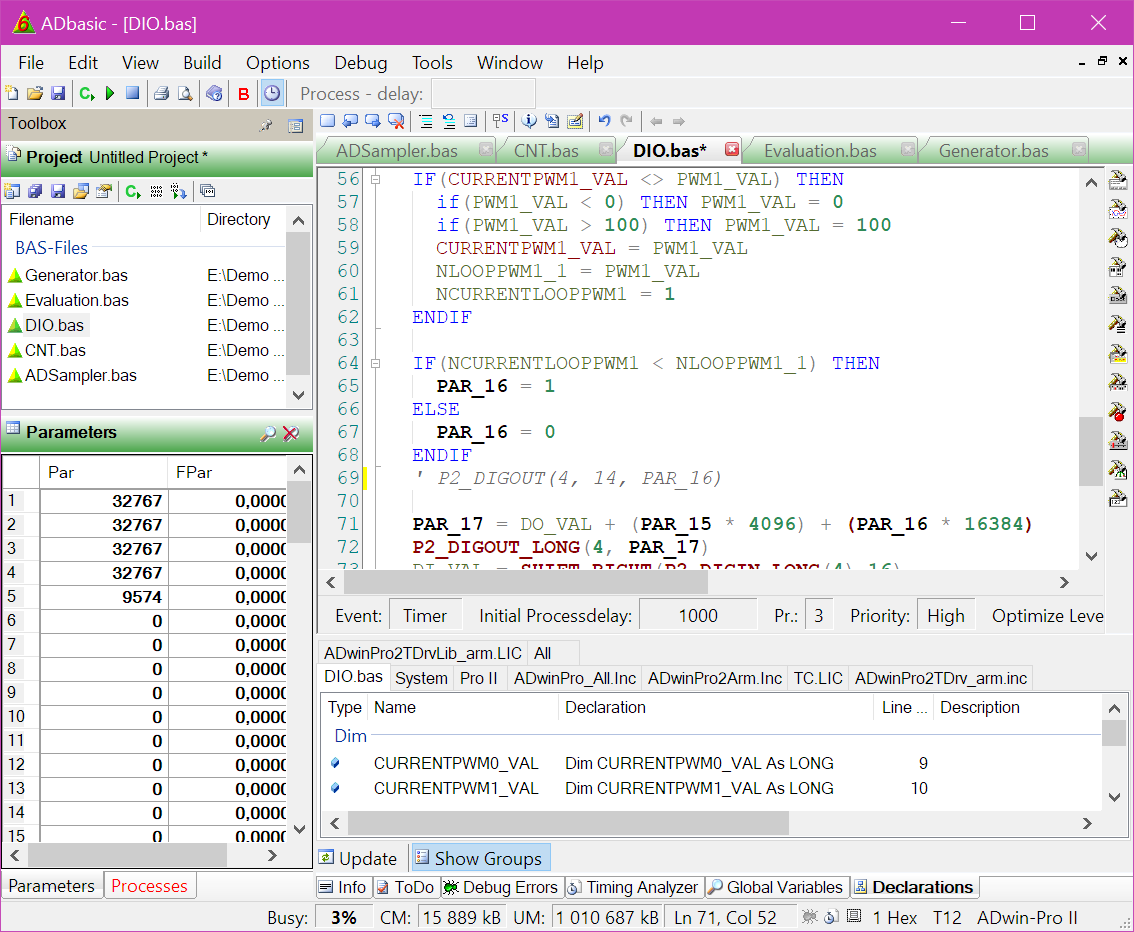Image resolution: width=1134 pixels, height=932 pixels.
Task: Click the code editor horizontal scrollbar thumb
Action: (x=526, y=582)
